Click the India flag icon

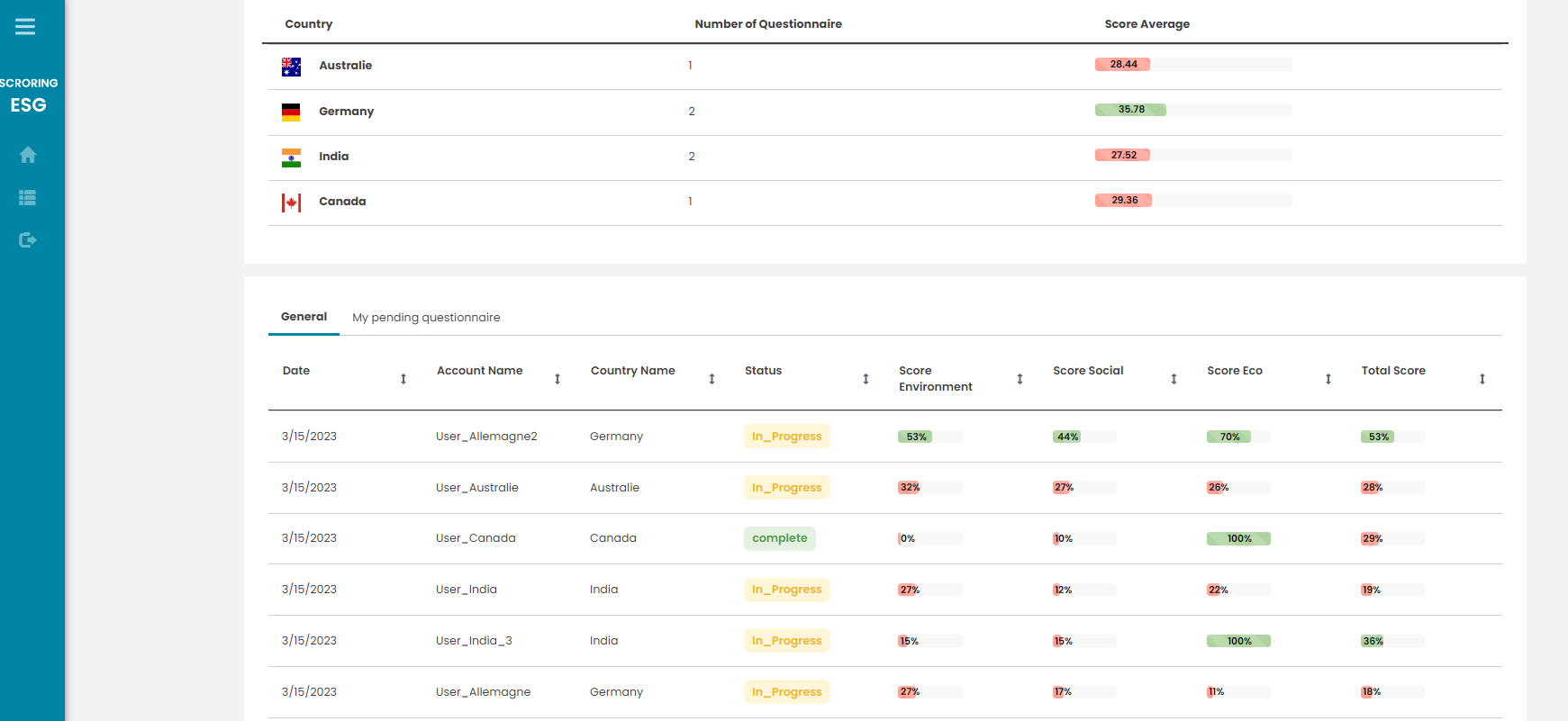291,158
